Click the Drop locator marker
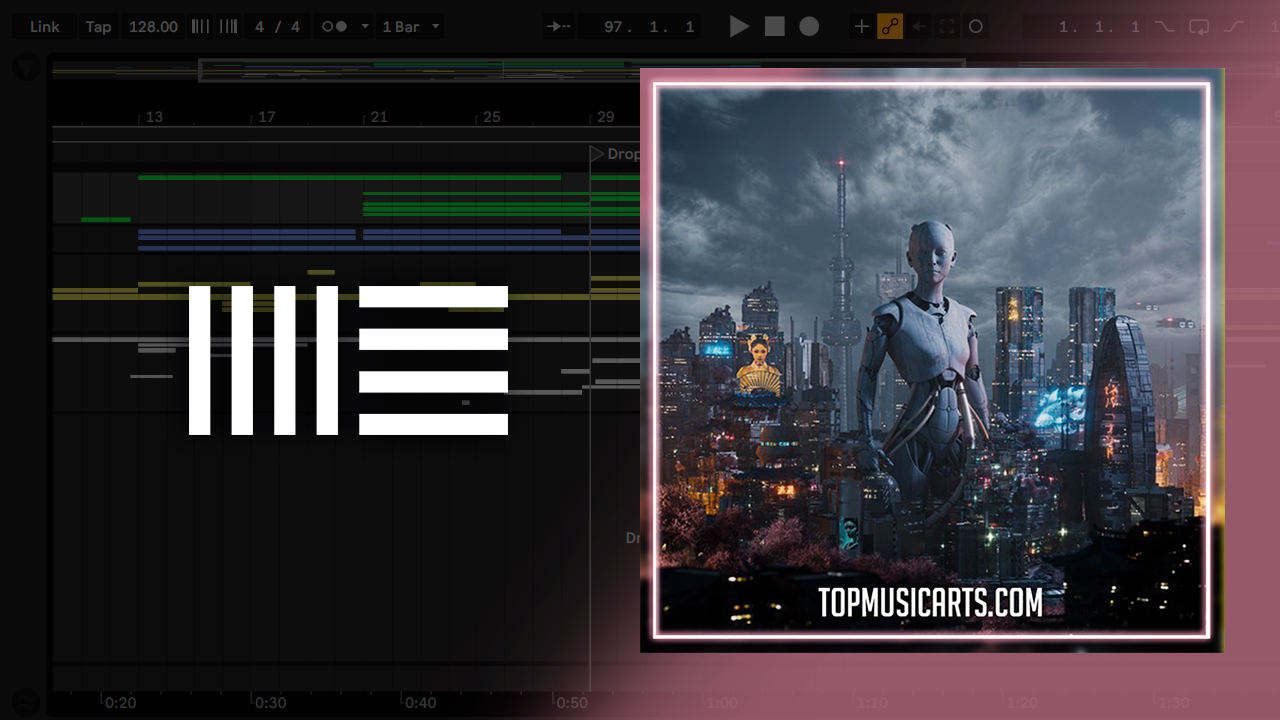The image size is (1280, 720). pos(598,154)
